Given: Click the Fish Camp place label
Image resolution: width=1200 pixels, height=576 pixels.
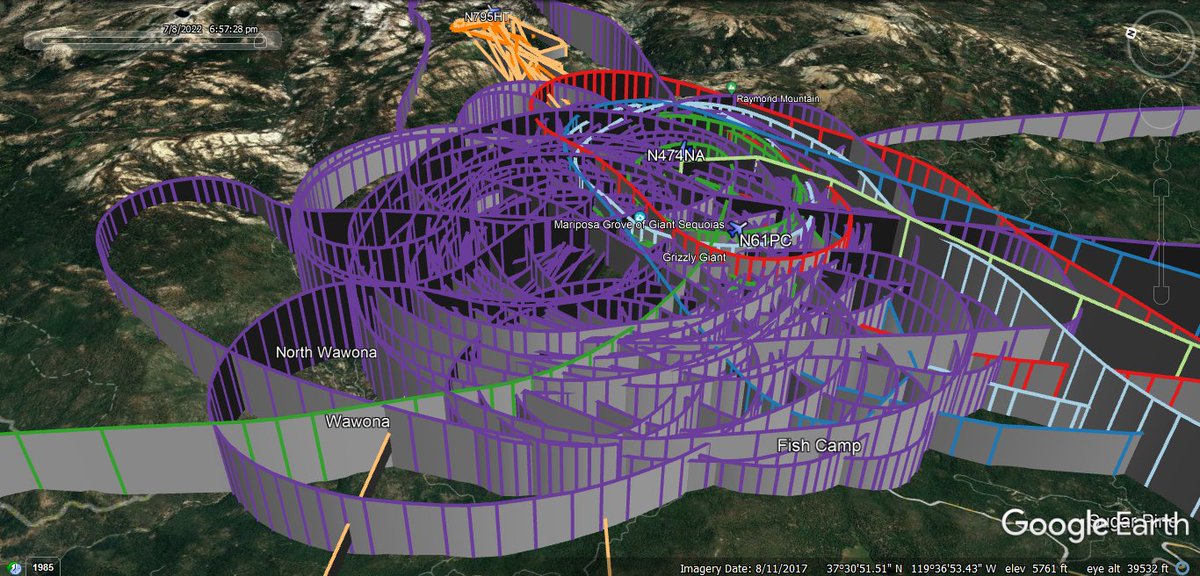Looking at the screenshot, I should (x=821, y=444).
